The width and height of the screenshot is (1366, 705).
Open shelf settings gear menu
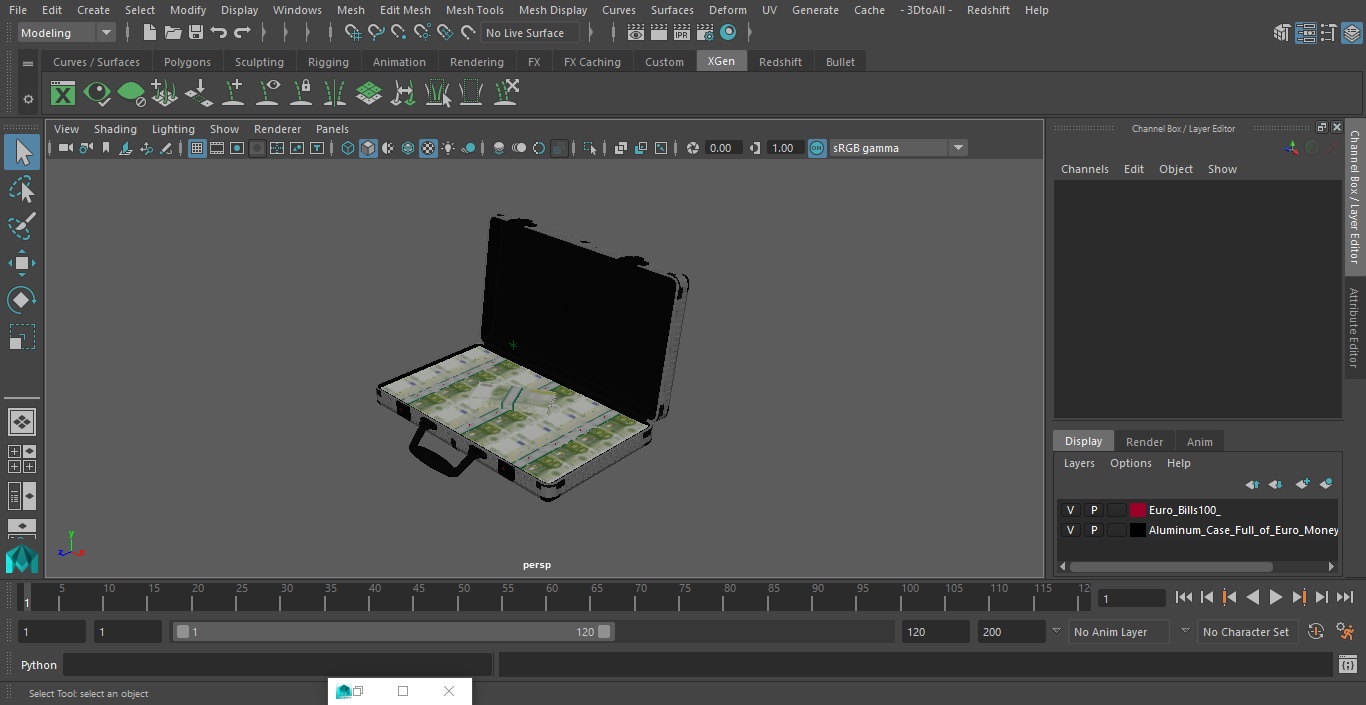[28, 99]
